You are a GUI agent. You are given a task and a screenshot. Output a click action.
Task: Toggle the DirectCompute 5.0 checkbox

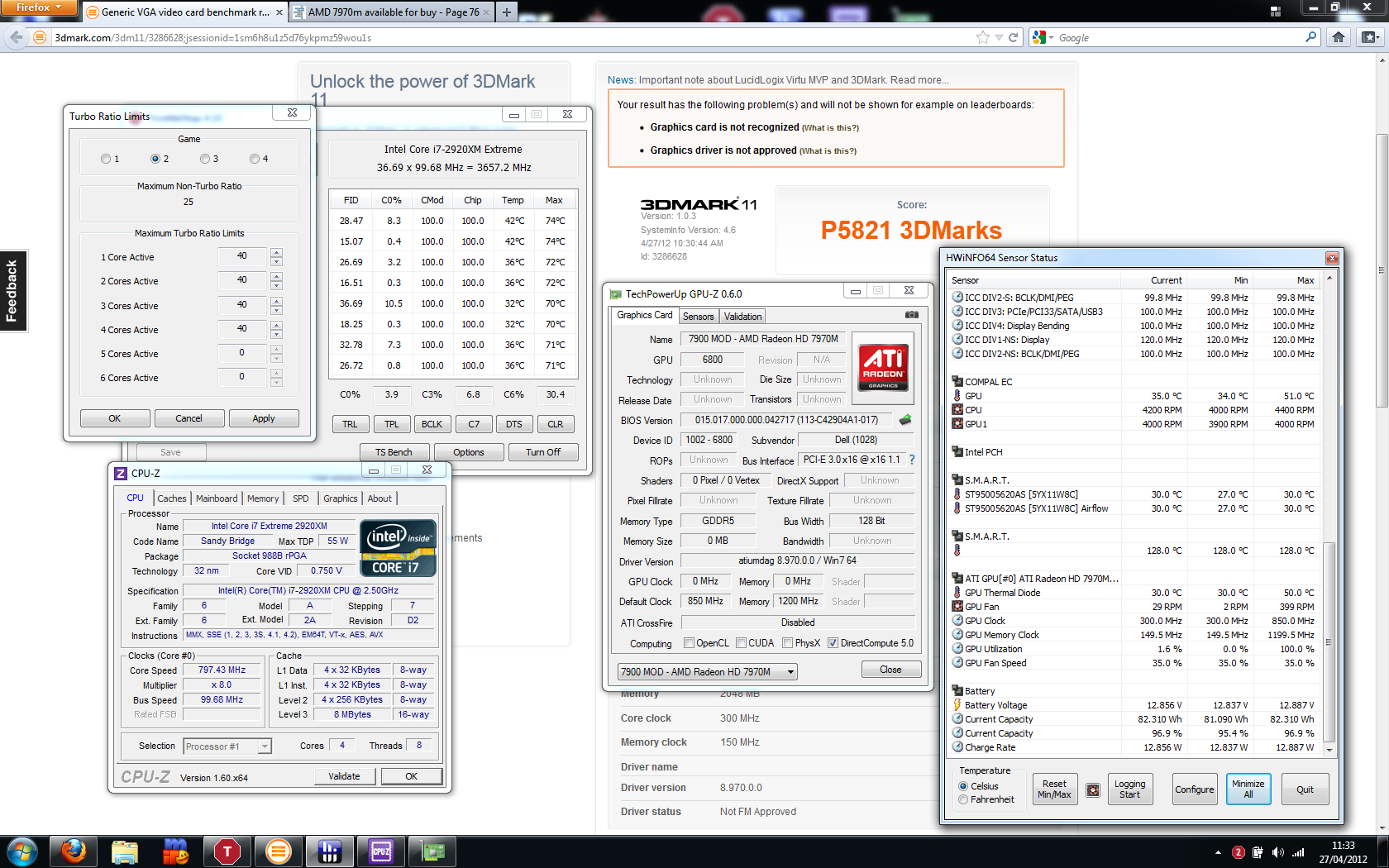(833, 643)
